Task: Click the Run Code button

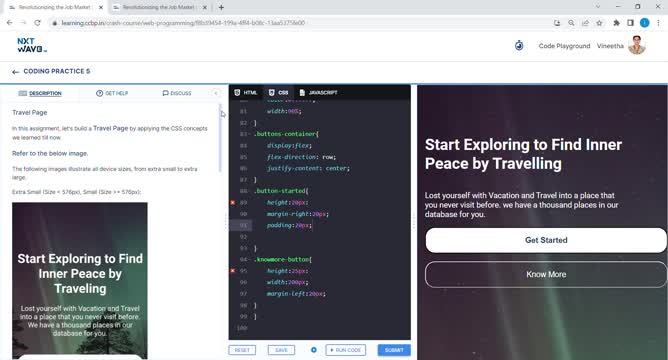Action: [x=346, y=350]
